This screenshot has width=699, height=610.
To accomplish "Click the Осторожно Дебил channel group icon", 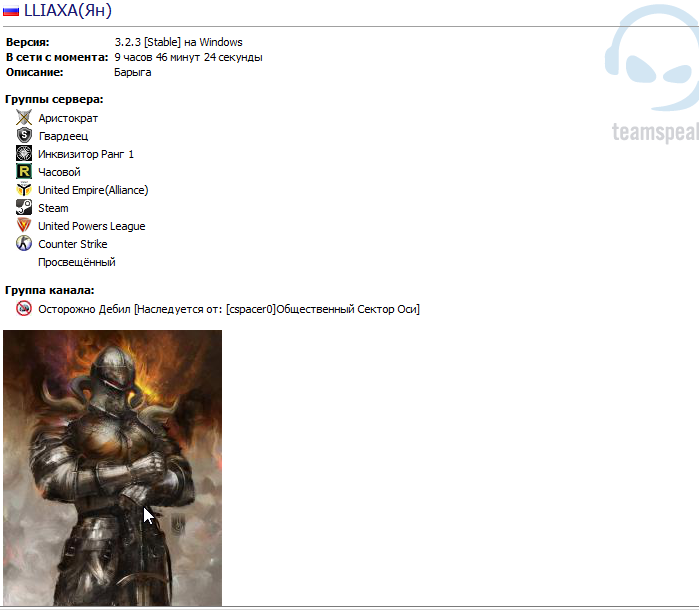I will click(24, 309).
